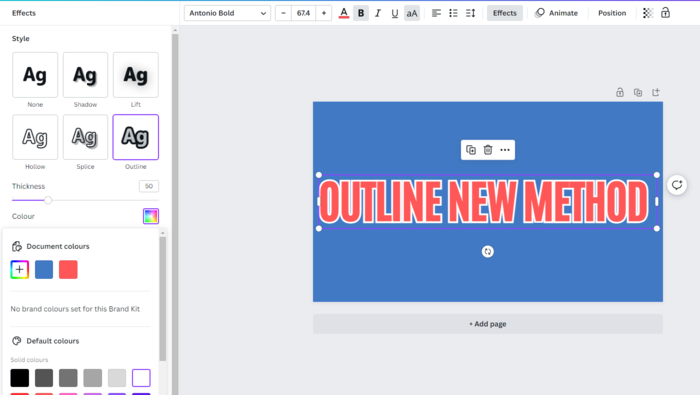Click the colour panel scrollbar
The width and height of the screenshot is (700, 395).
click(x=162, y=299)
